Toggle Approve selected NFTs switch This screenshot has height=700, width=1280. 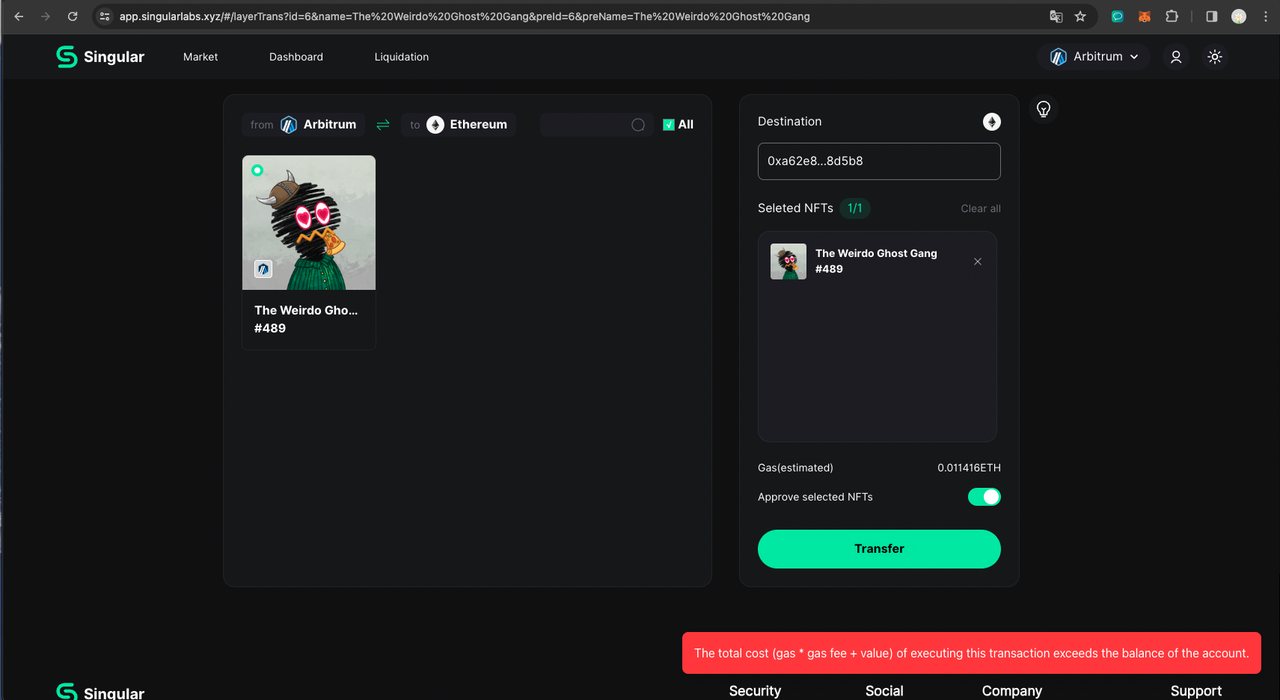click(984, 497)
